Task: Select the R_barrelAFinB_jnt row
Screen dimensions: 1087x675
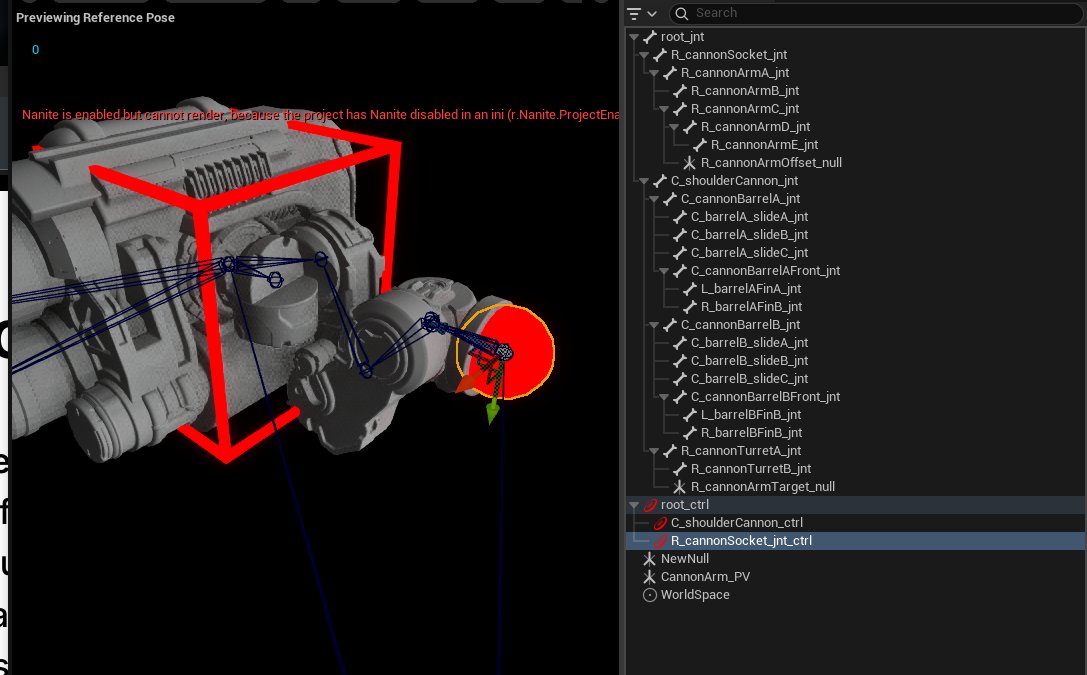Action: pos(855,307)
